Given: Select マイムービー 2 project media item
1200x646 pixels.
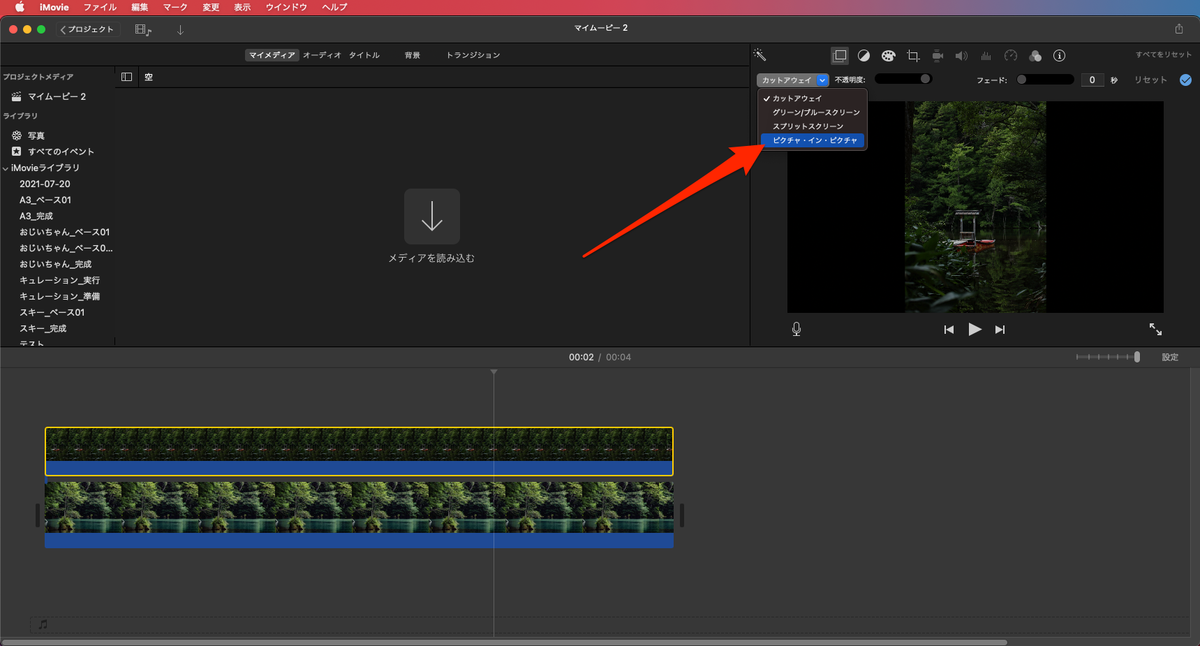Looking at the screenshot, I should click(57, 97).
